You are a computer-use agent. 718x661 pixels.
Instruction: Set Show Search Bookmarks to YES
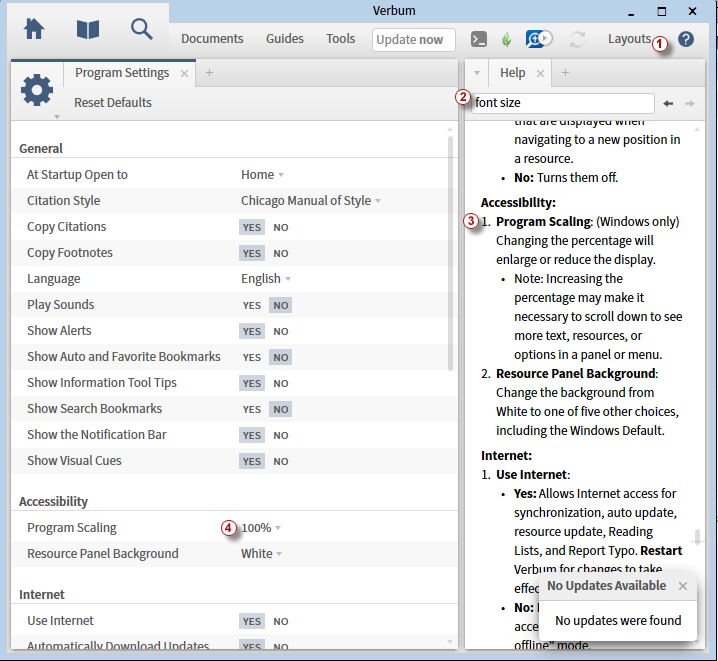(x=251, y=410)
